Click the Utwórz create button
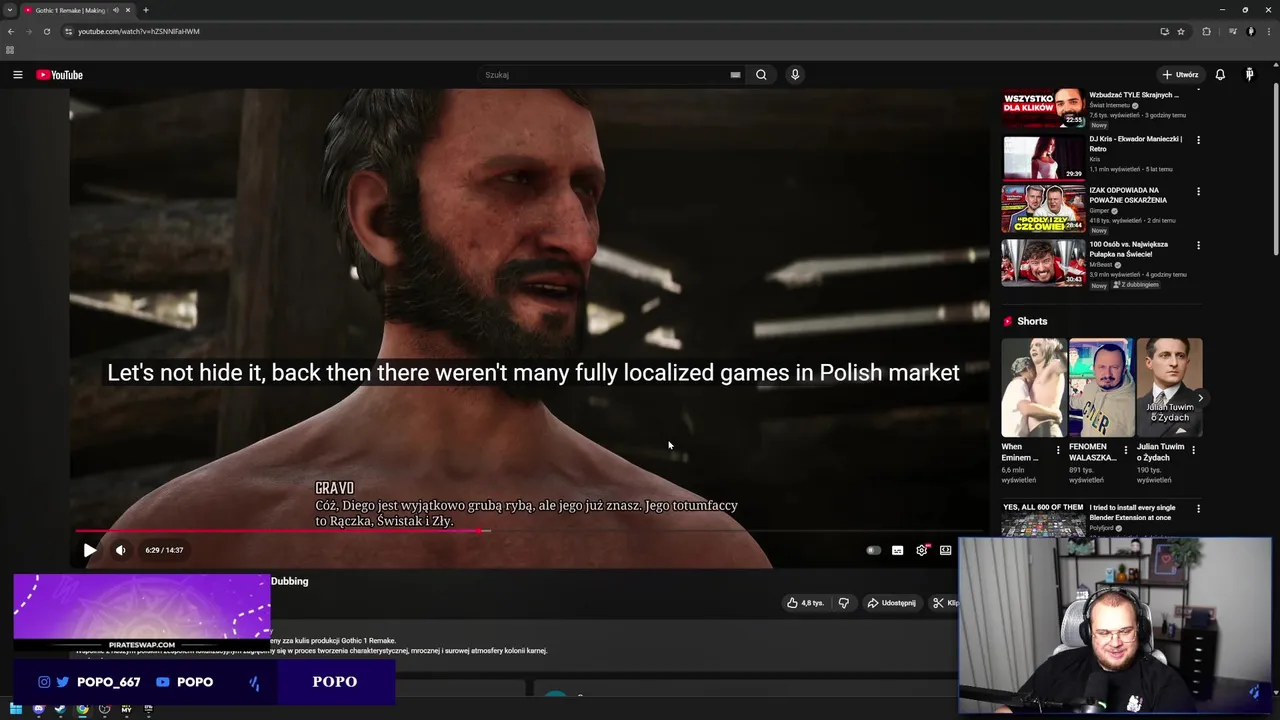Screen dimensions: 1280x720 coord(1180,75)
